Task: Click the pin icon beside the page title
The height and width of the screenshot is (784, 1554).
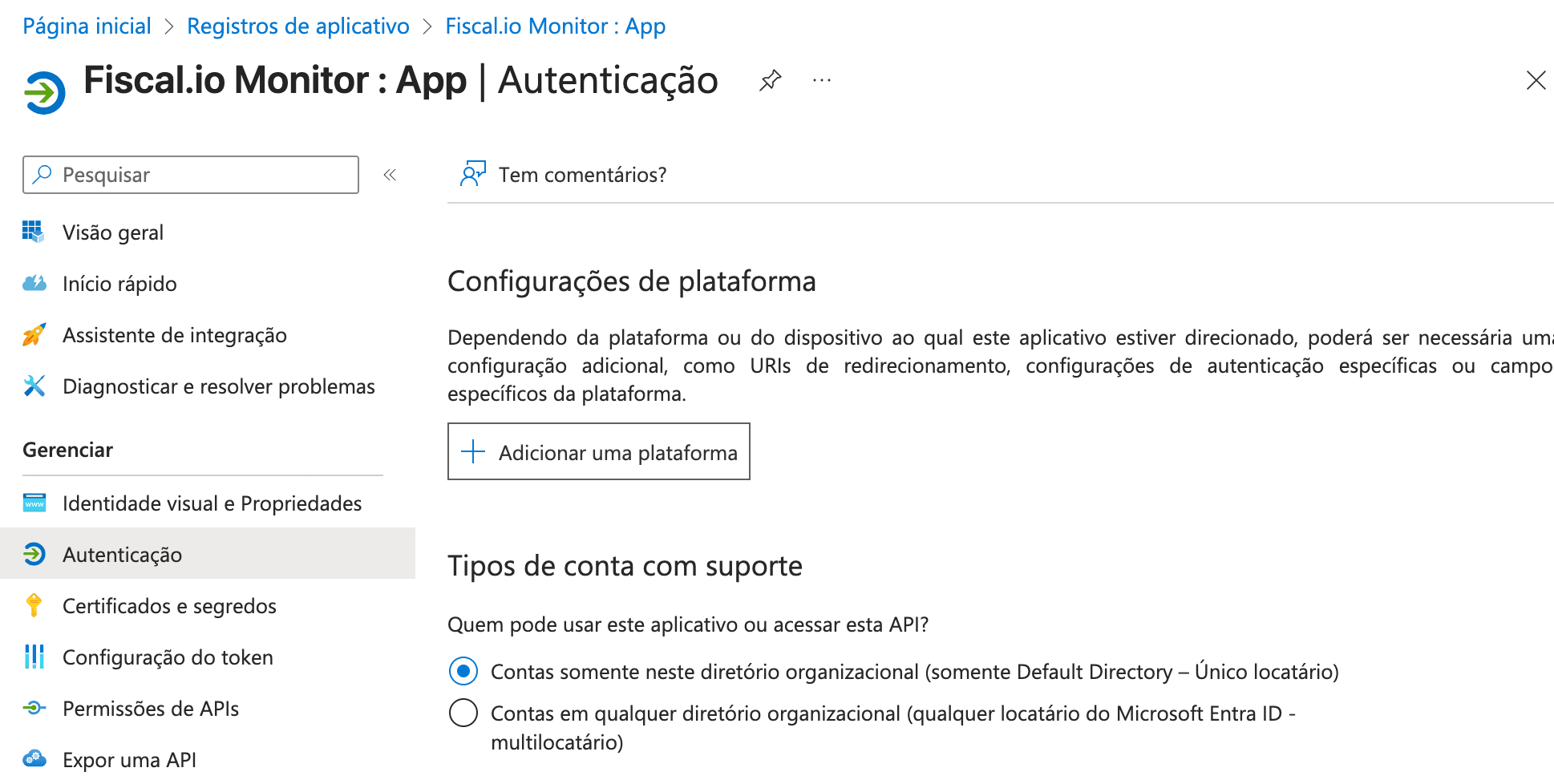Action: [770, 80]
